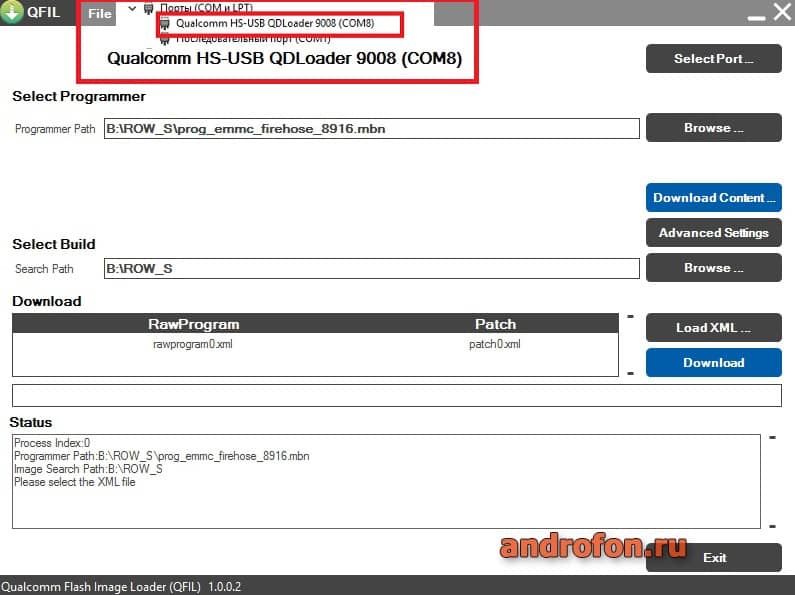Click the Download Content button

tap(713, 198)
